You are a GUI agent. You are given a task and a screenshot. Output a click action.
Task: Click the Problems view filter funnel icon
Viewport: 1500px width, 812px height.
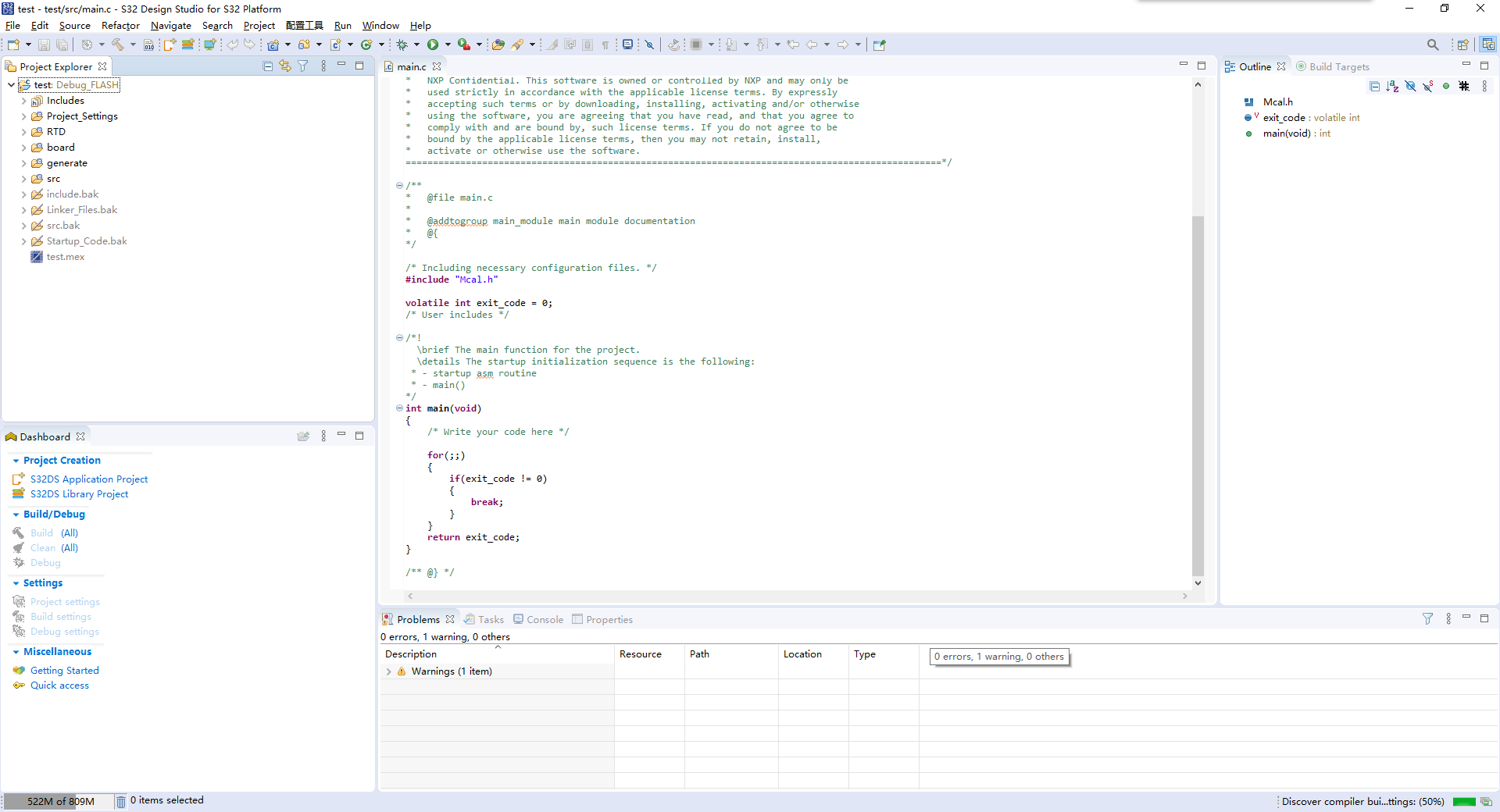click(1427, 618)
